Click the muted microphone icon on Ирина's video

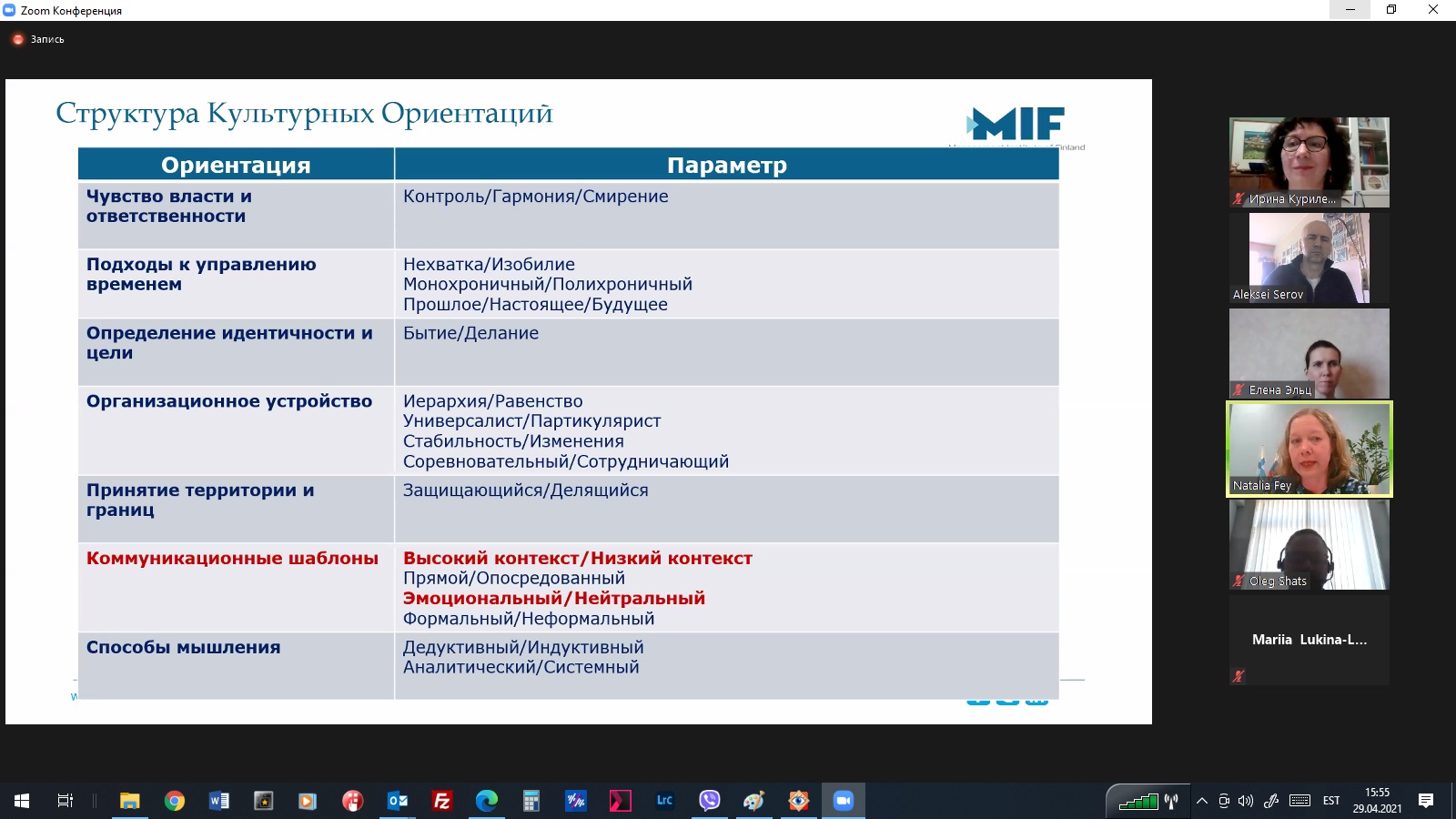(1238, 198)
